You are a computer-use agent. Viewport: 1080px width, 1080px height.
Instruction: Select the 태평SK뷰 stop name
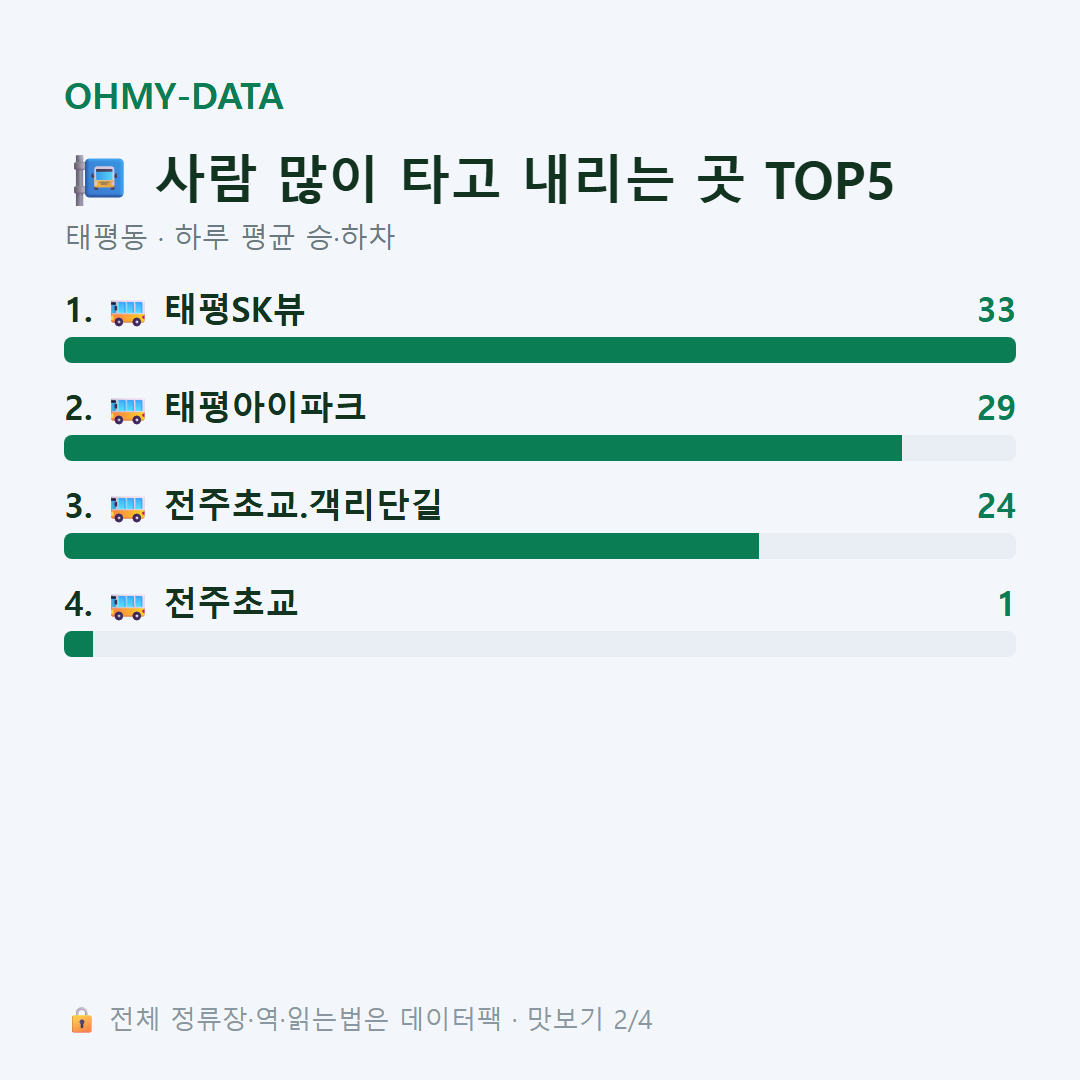coord(234,309)
